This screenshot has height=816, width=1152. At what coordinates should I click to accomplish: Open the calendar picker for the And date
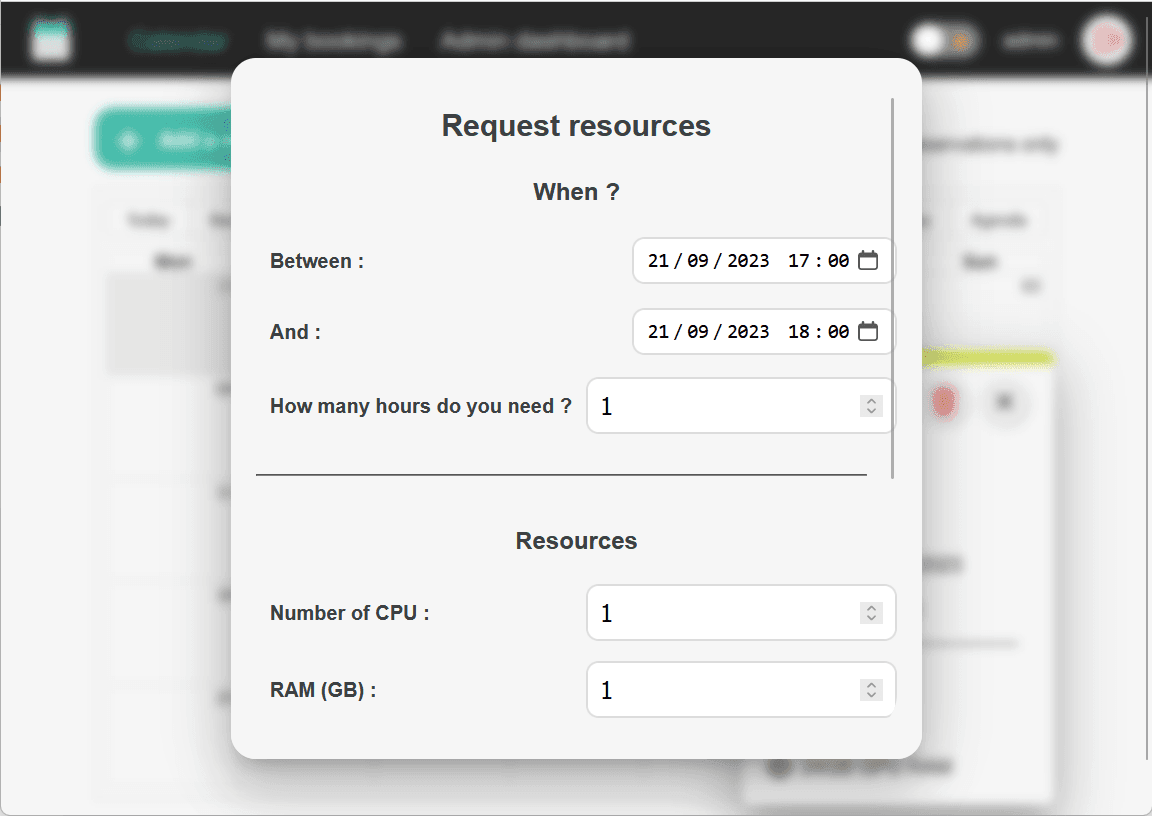click(x=868, y=331)
